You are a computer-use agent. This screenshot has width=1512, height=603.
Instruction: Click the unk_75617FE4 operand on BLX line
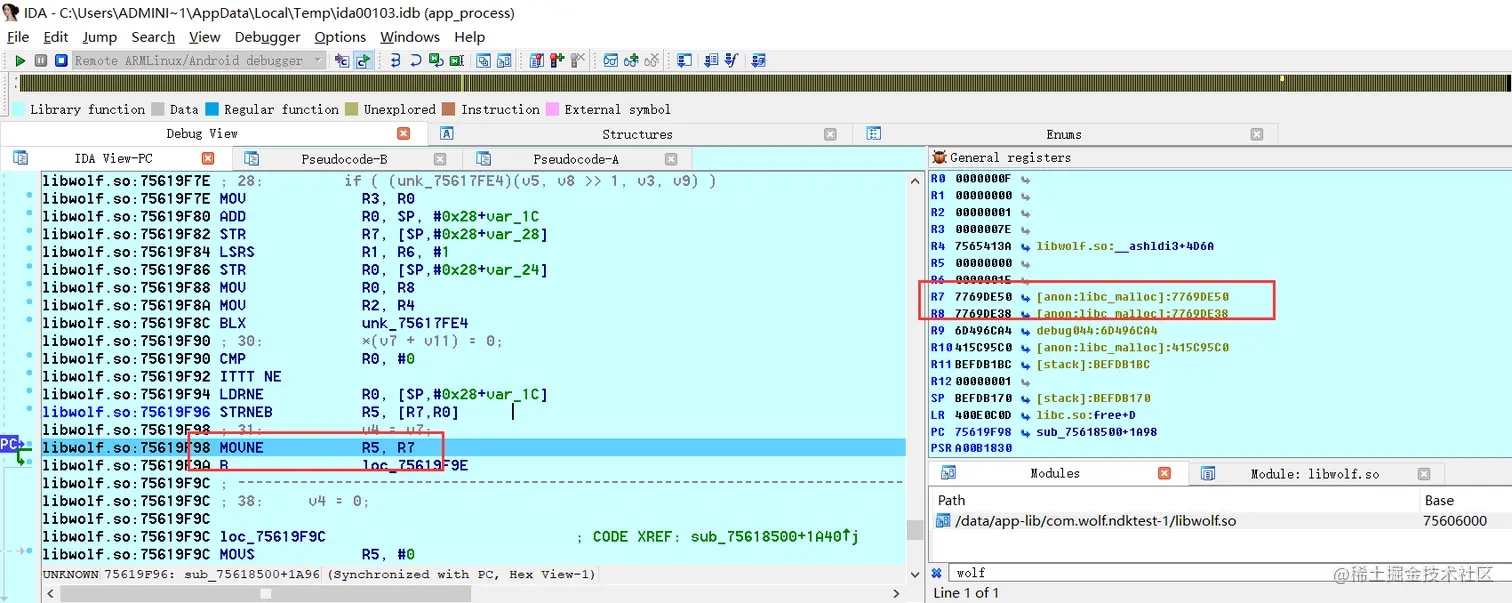pos(414,323)
